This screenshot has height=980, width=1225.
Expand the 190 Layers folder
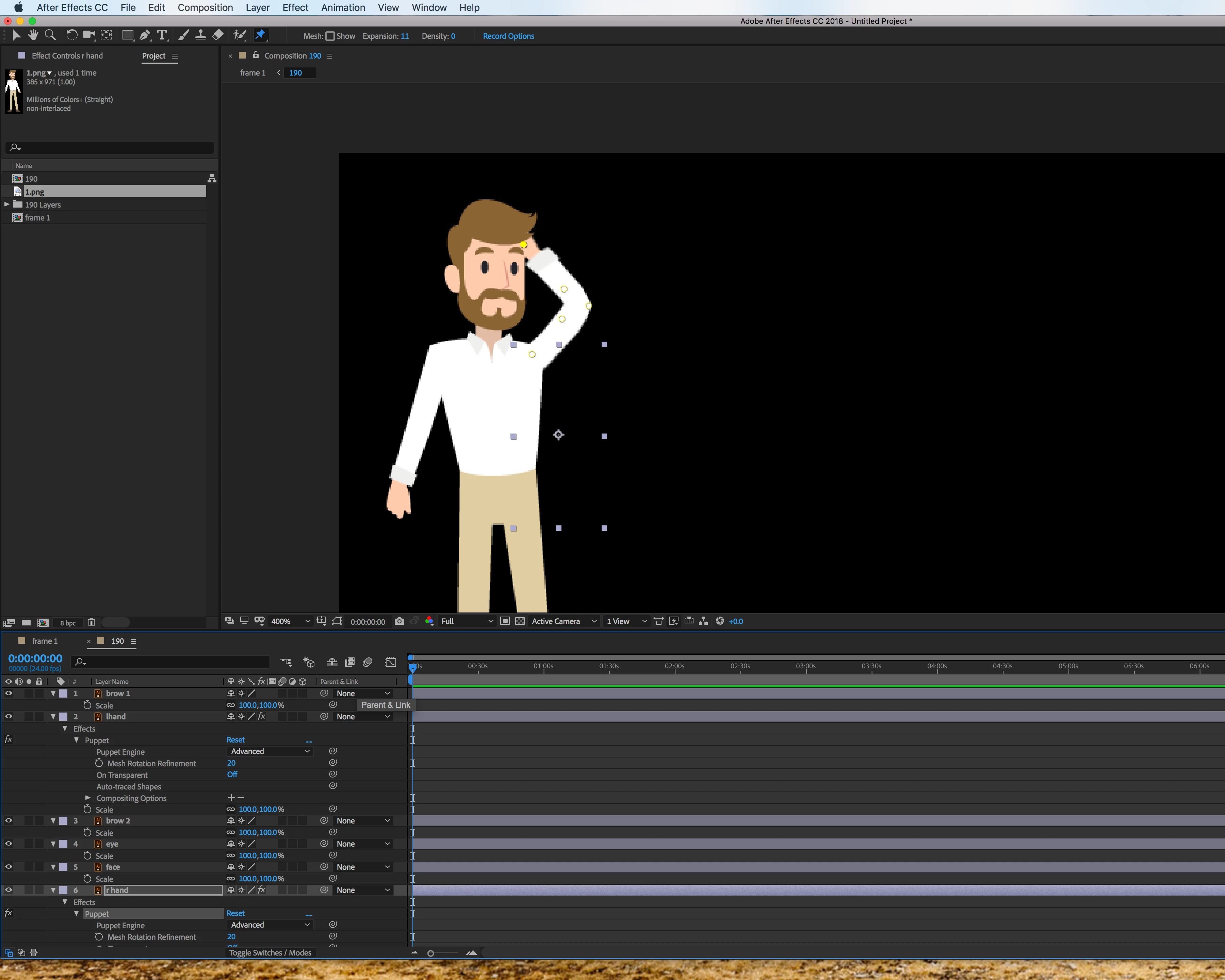tap(7, 205)
